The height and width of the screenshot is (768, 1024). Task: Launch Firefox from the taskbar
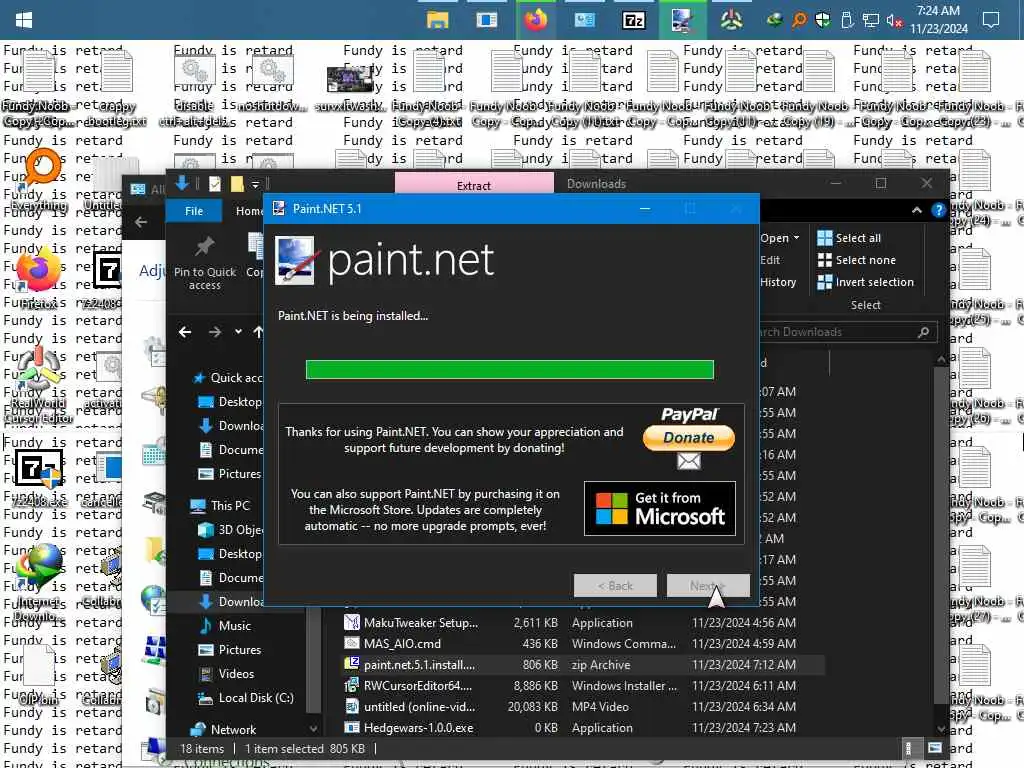tap(535, 20)
